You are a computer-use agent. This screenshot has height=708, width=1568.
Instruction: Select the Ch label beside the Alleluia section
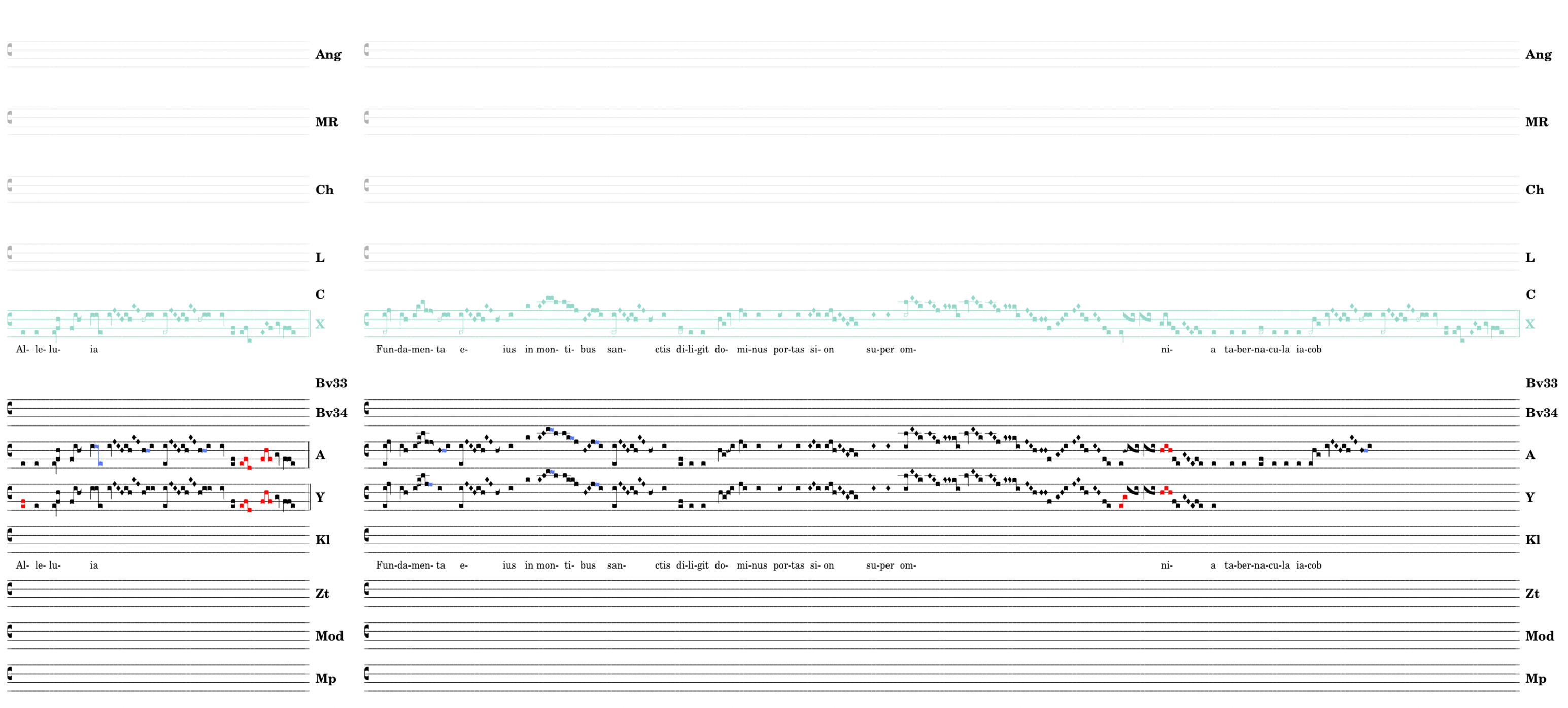tap(324, 190)
